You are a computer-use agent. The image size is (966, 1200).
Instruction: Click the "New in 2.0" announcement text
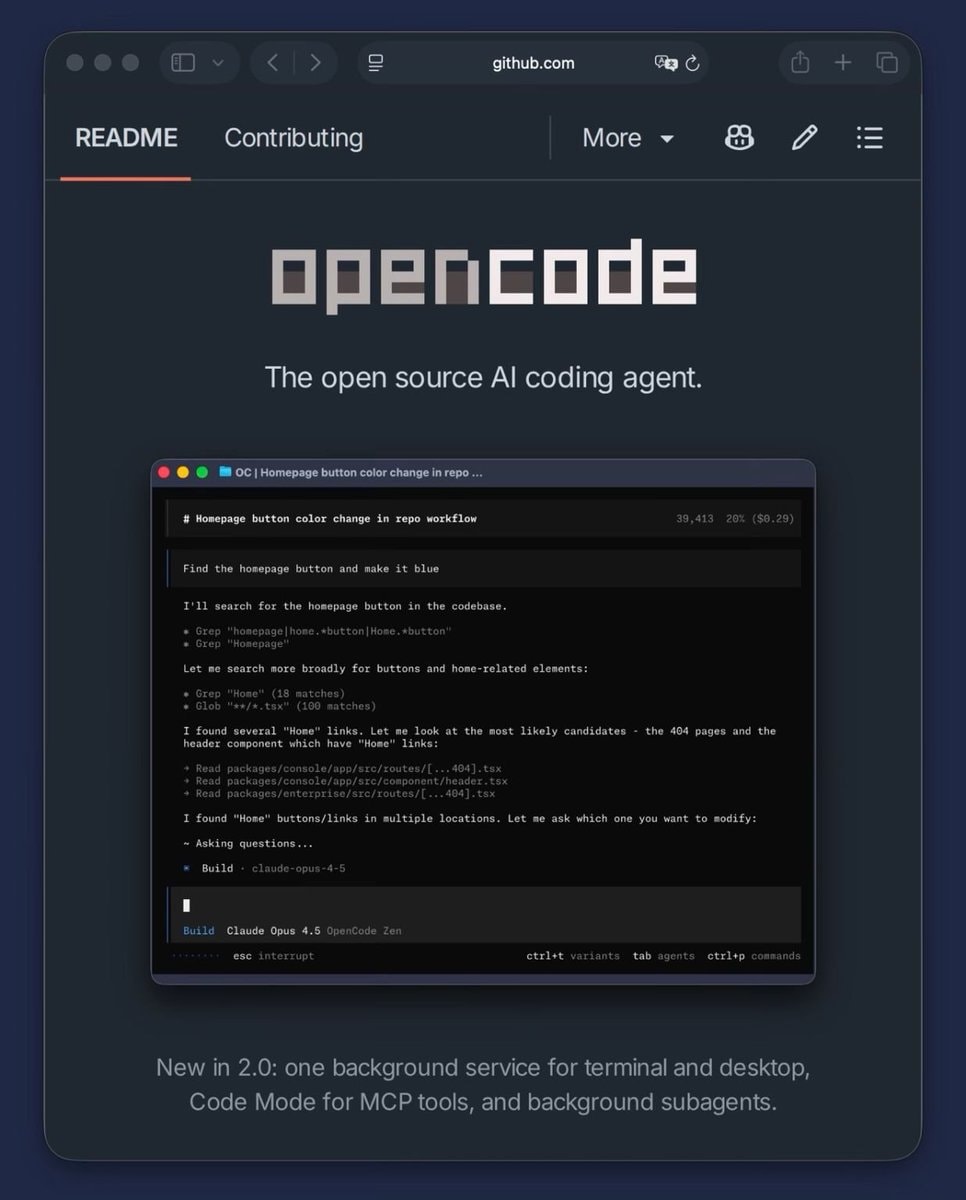click(x=483, y=1085)
